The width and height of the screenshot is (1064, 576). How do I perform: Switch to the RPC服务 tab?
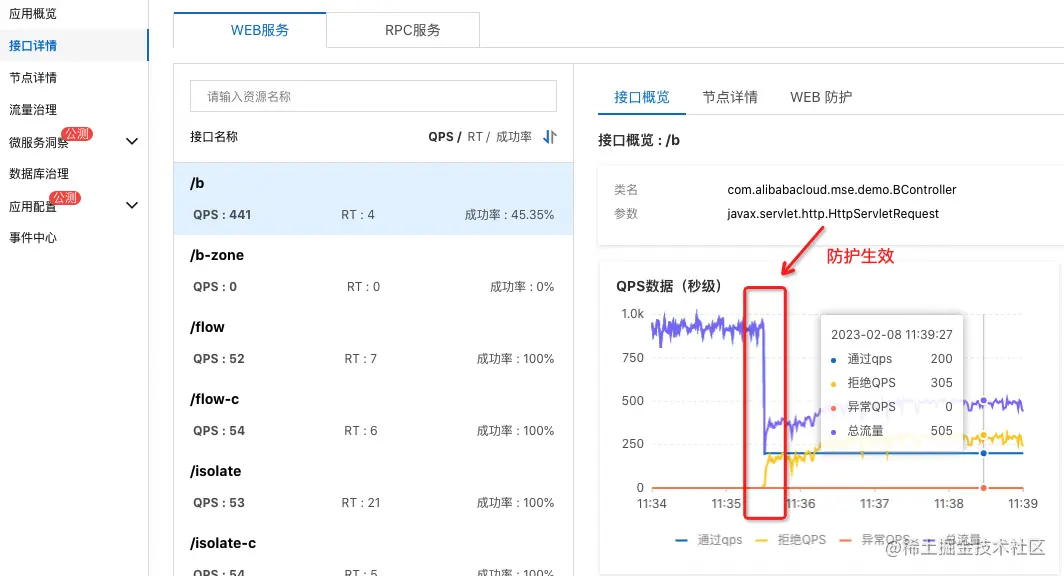coord(403,30)
